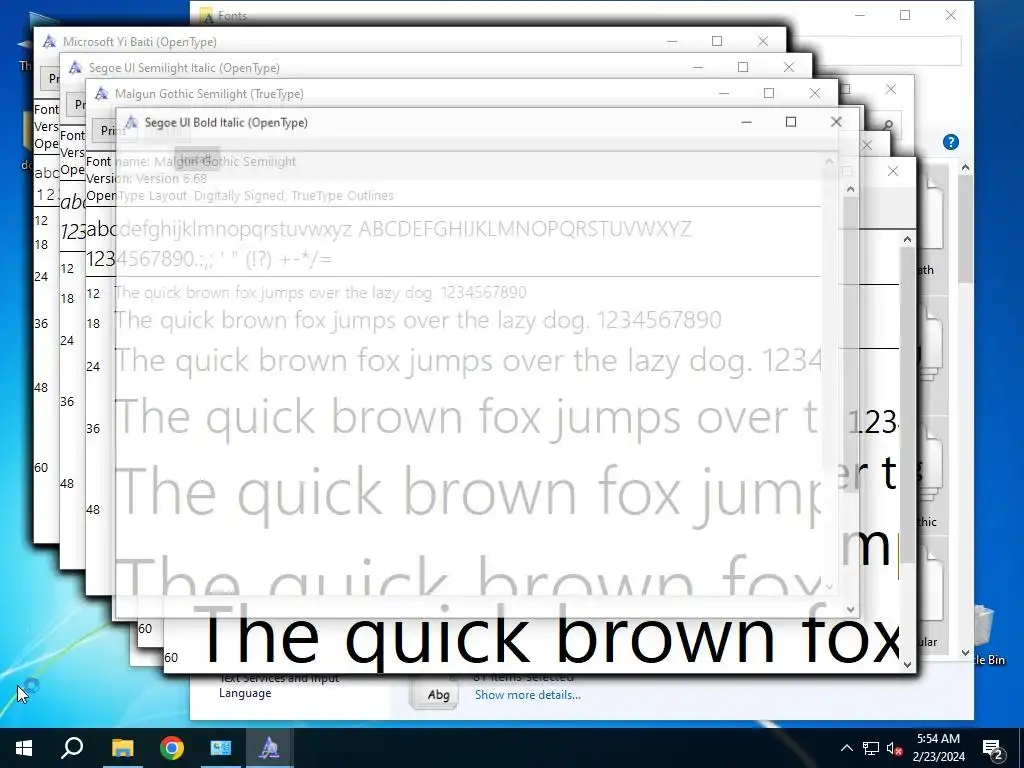Click the Fonts window scrollbar down arrow
1024x768 pixels.
point(965,653)
